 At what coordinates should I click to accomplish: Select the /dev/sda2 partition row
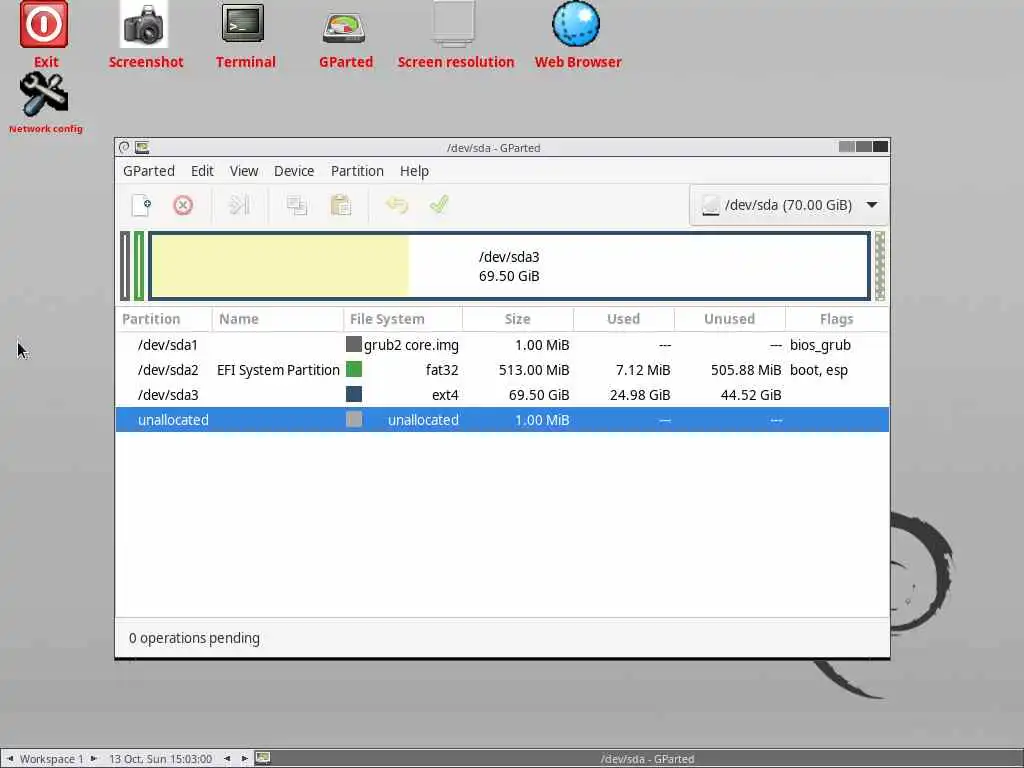pyautogui.click(x=502, y=370)
